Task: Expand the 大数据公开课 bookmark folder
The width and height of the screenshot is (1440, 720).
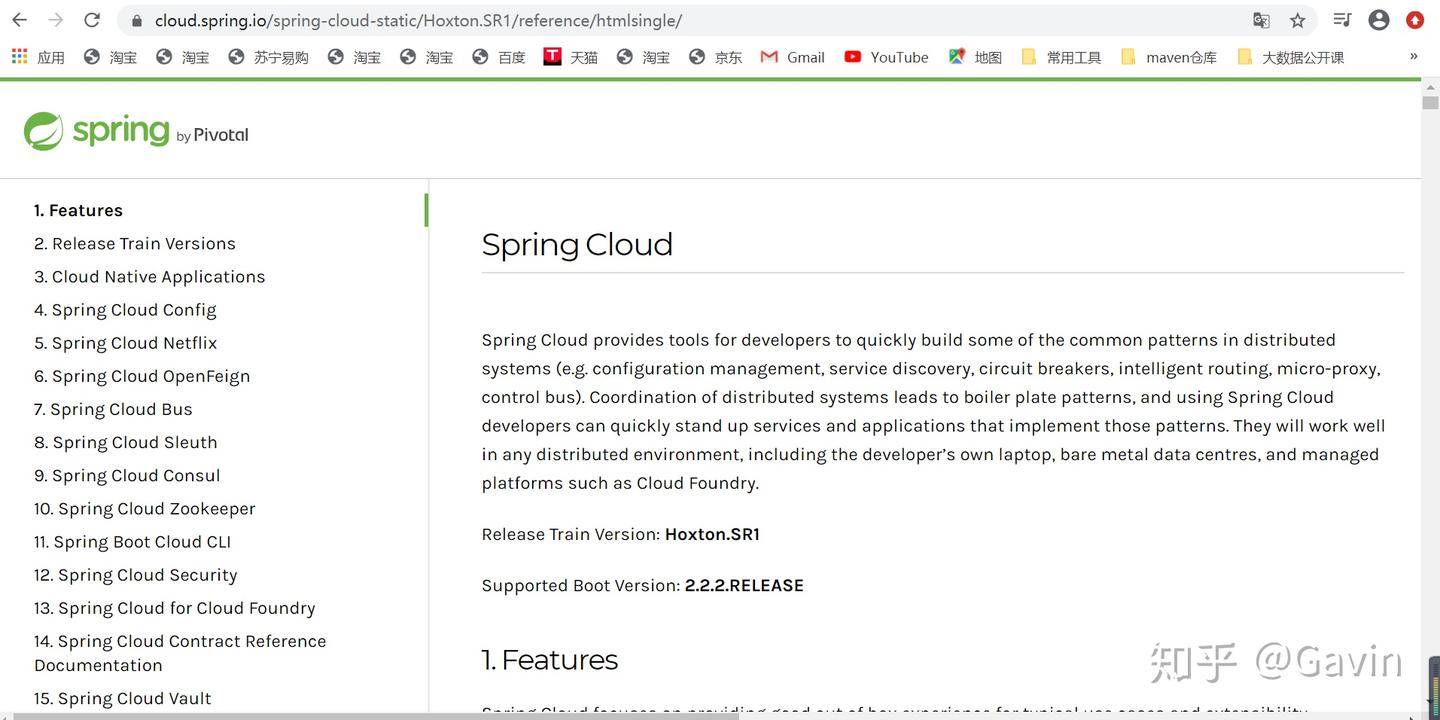Action: click(1290, 57)
